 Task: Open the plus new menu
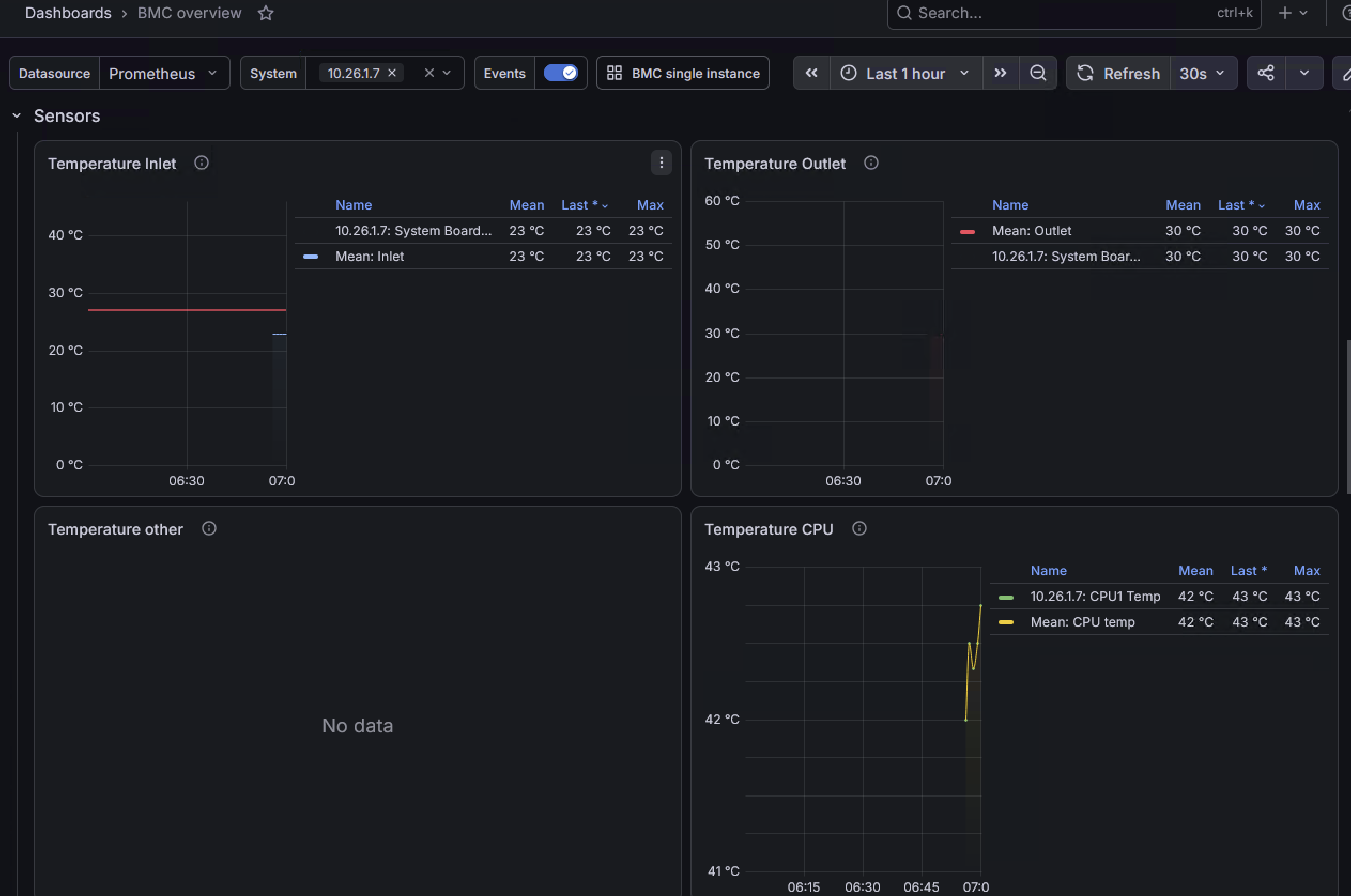click(x=1293, y=13)
